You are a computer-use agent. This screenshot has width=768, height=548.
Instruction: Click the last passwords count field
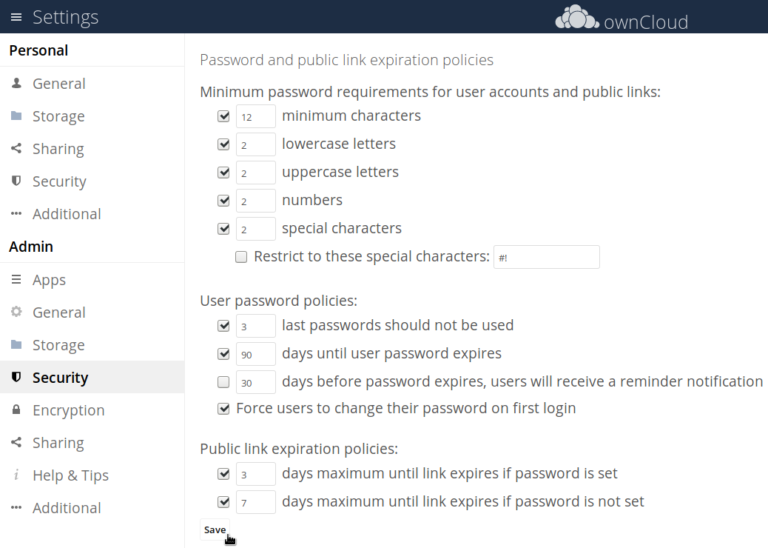[x=256, y=326]
